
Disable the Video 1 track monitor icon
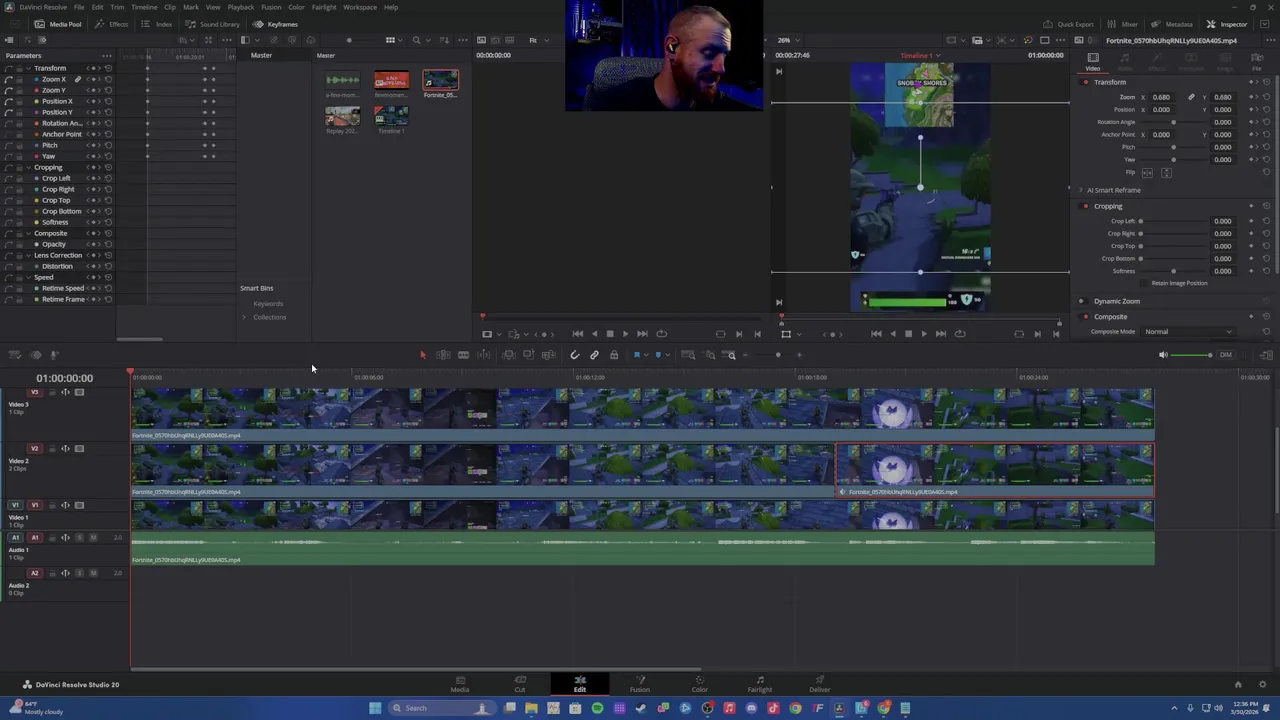click(x=79, y=505)
